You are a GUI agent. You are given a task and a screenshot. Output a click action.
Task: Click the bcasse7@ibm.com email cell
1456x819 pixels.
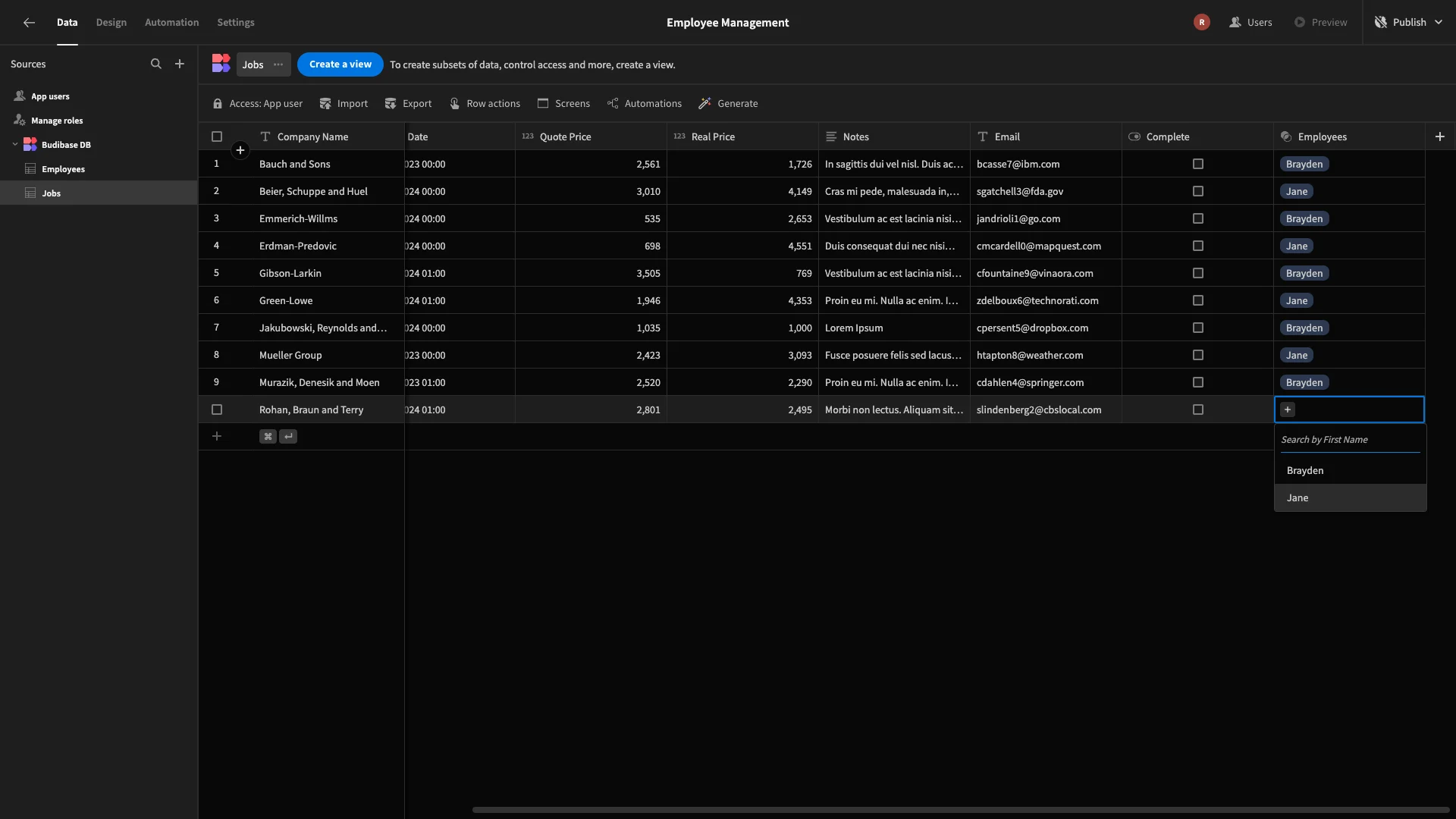coord(1046,164)
